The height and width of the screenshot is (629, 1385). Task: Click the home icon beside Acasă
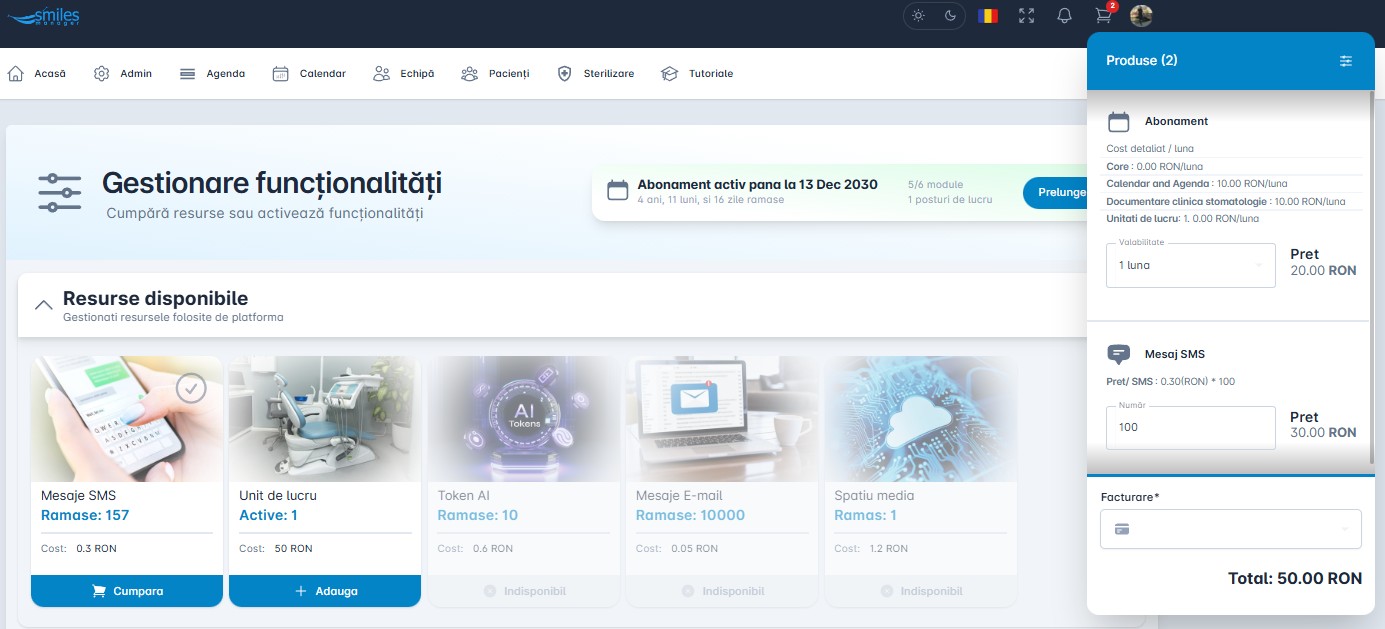[14, 72]
